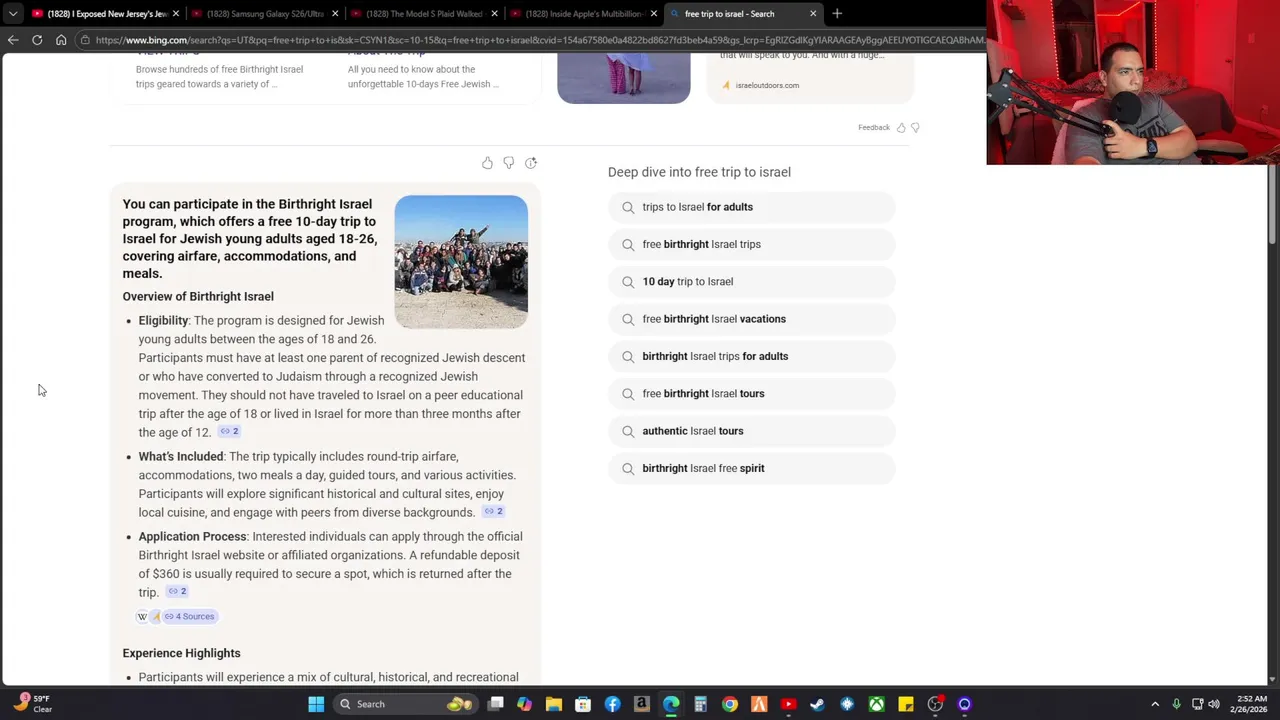1280x720 pixels.
Task: Search '10 day trip to Israel' suggestion
Action: point(751,282)
